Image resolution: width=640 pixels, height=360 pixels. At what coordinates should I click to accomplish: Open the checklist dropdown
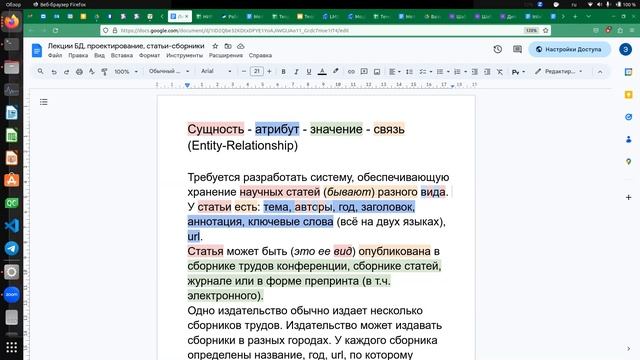click(x=426, y=71)
